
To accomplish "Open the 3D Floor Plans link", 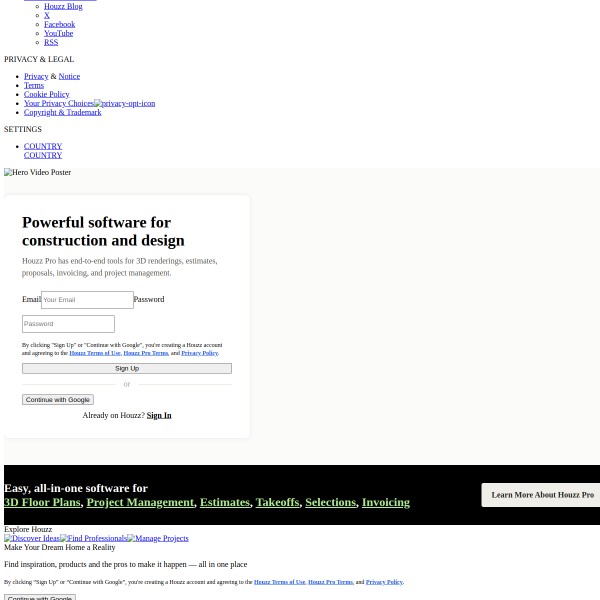I will coord(42,502).
